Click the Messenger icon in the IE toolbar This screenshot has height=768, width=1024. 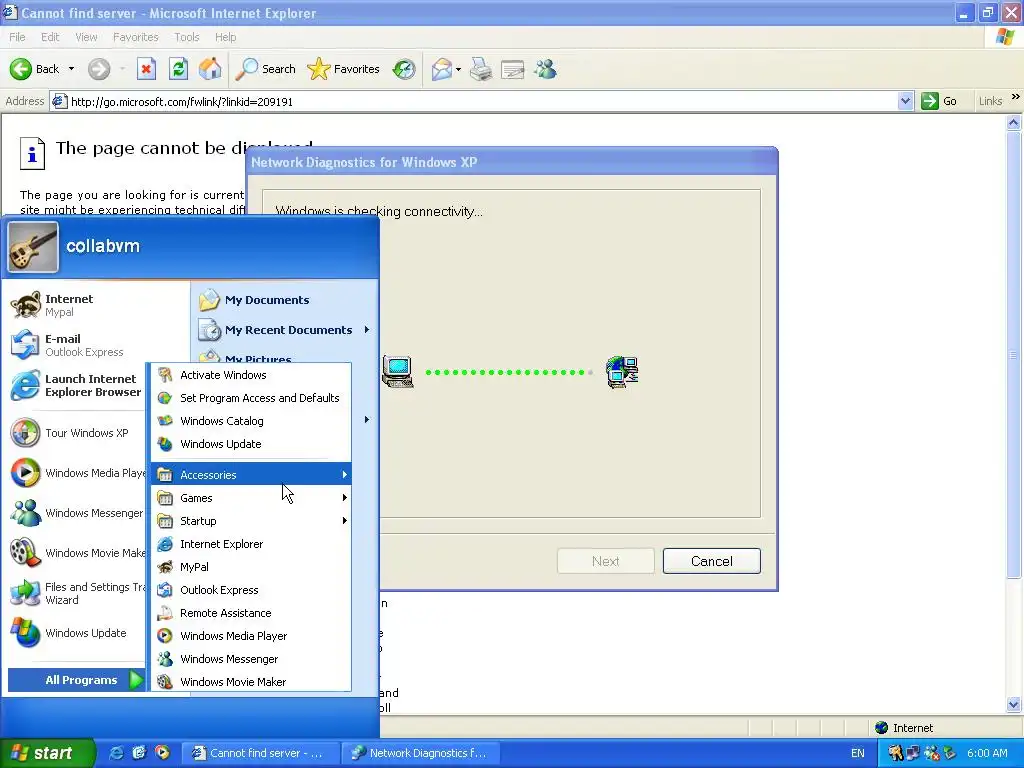click(x=545, y=69)
